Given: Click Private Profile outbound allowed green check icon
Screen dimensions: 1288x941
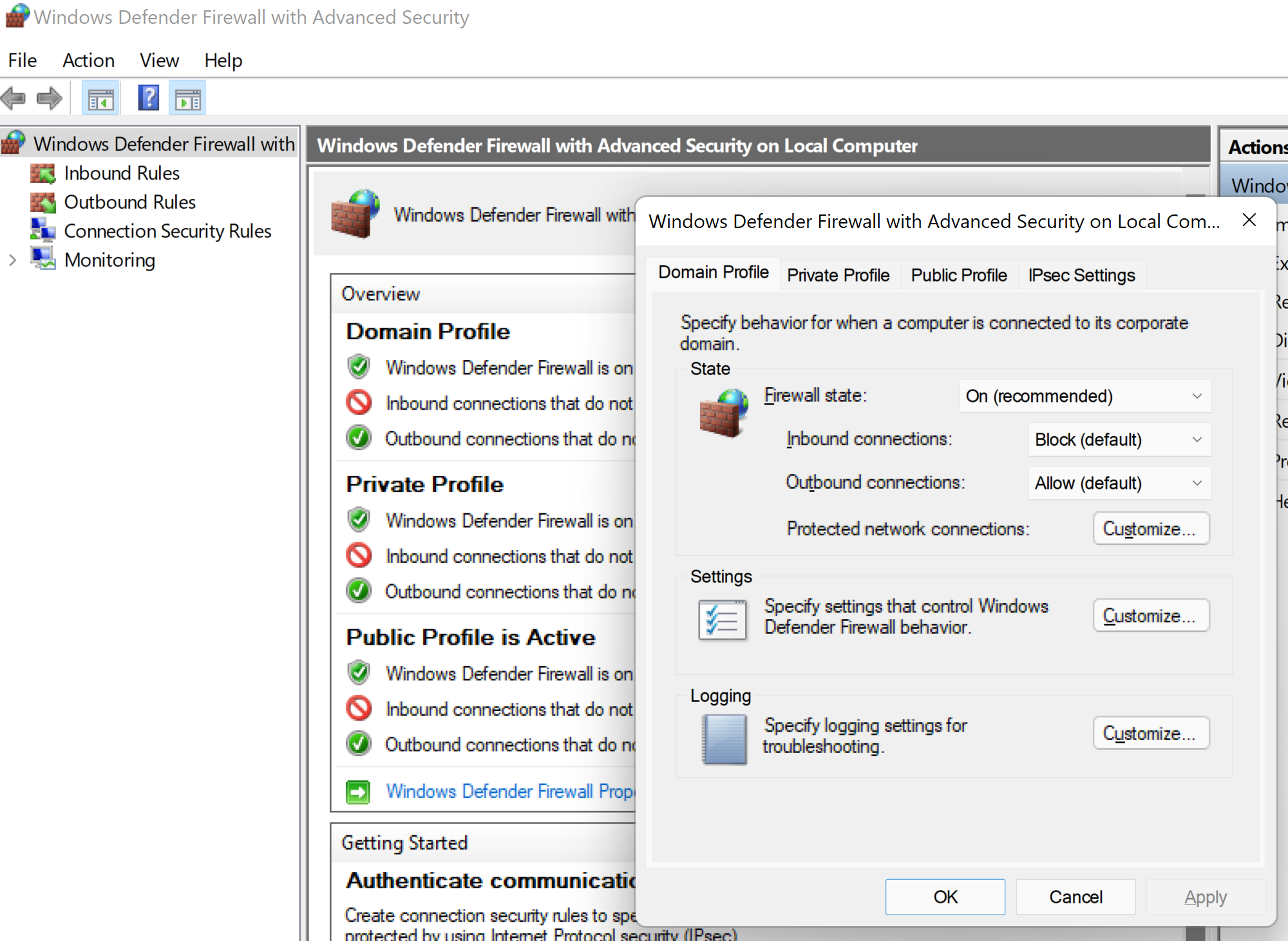Looking at the screenshot, I should [x=359, y=591].
